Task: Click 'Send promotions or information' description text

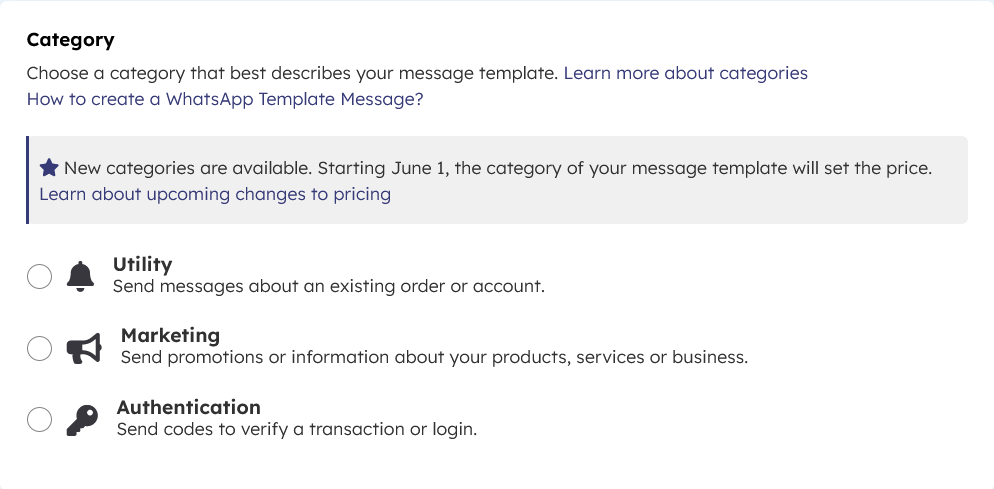Action: pyautogui.click(x=434, y=357)
